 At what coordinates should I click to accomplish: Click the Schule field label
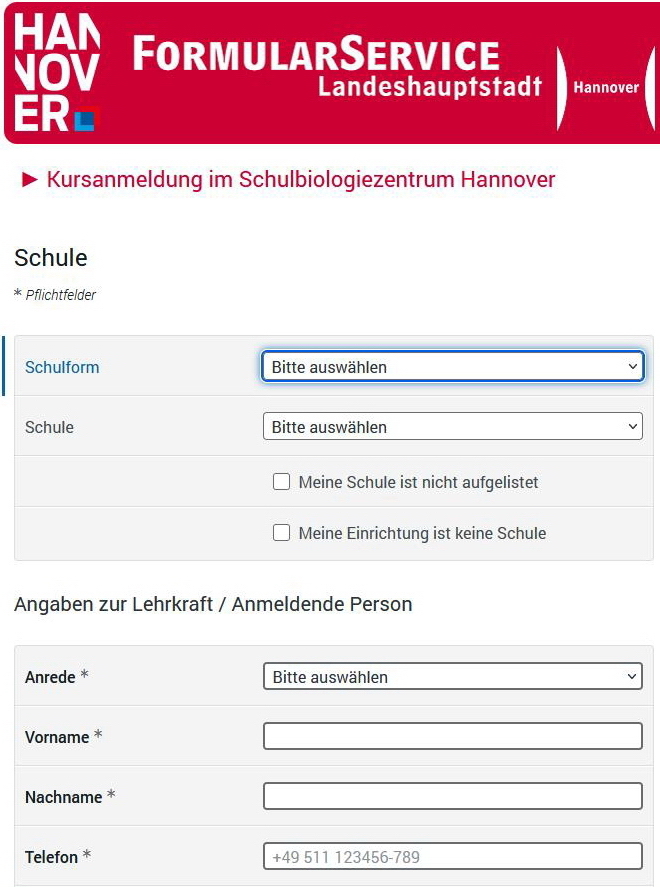[49, 427]
